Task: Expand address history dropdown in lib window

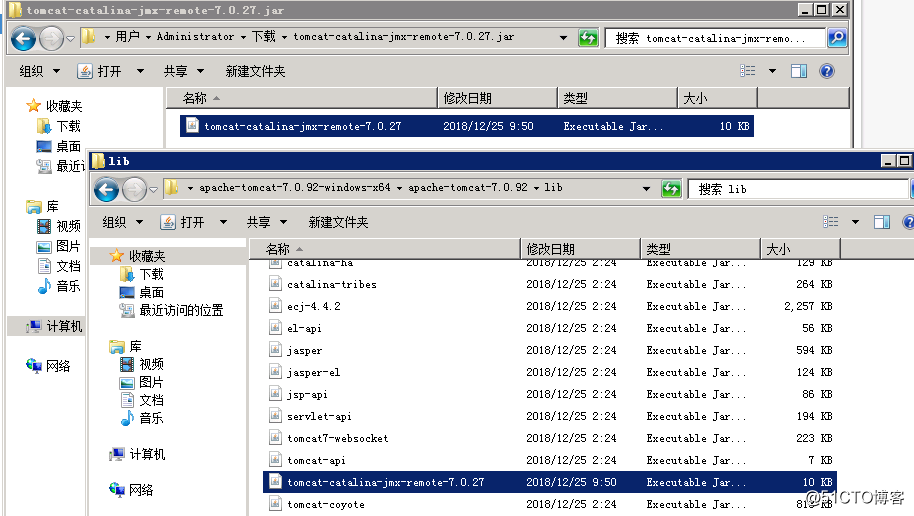Action: coord(646,189)
